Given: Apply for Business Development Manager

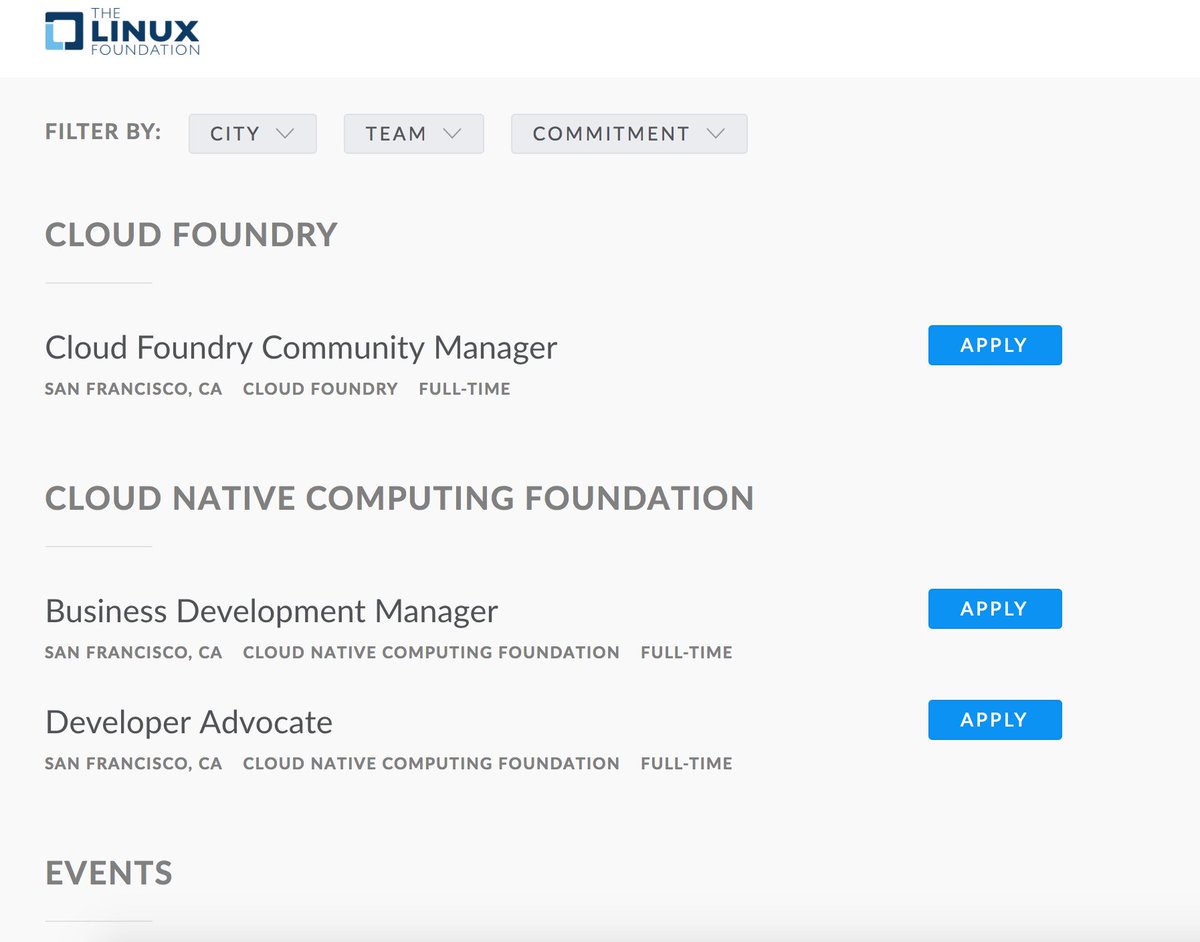Looking at the screenshot, I should [x=995, y=609].
